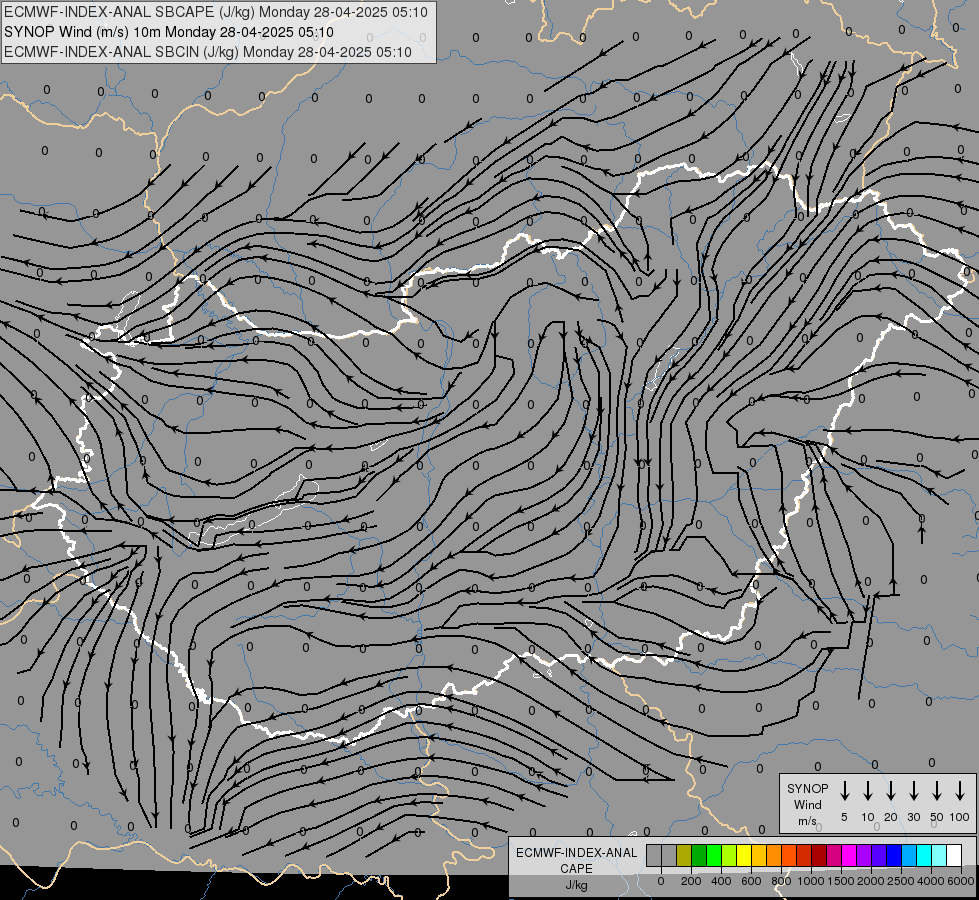Viewport: 979px width, 900px height.
Task: Click the SBCAPE title line at top
Action: point(215,12)
